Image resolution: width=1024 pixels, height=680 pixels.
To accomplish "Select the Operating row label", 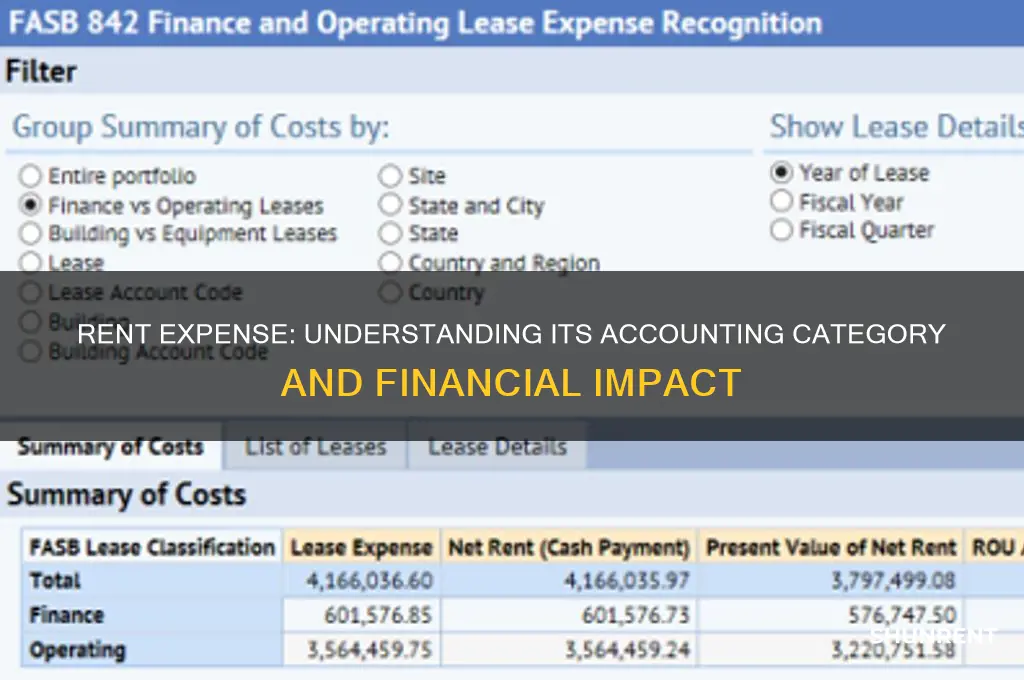I will coord(77,650).
